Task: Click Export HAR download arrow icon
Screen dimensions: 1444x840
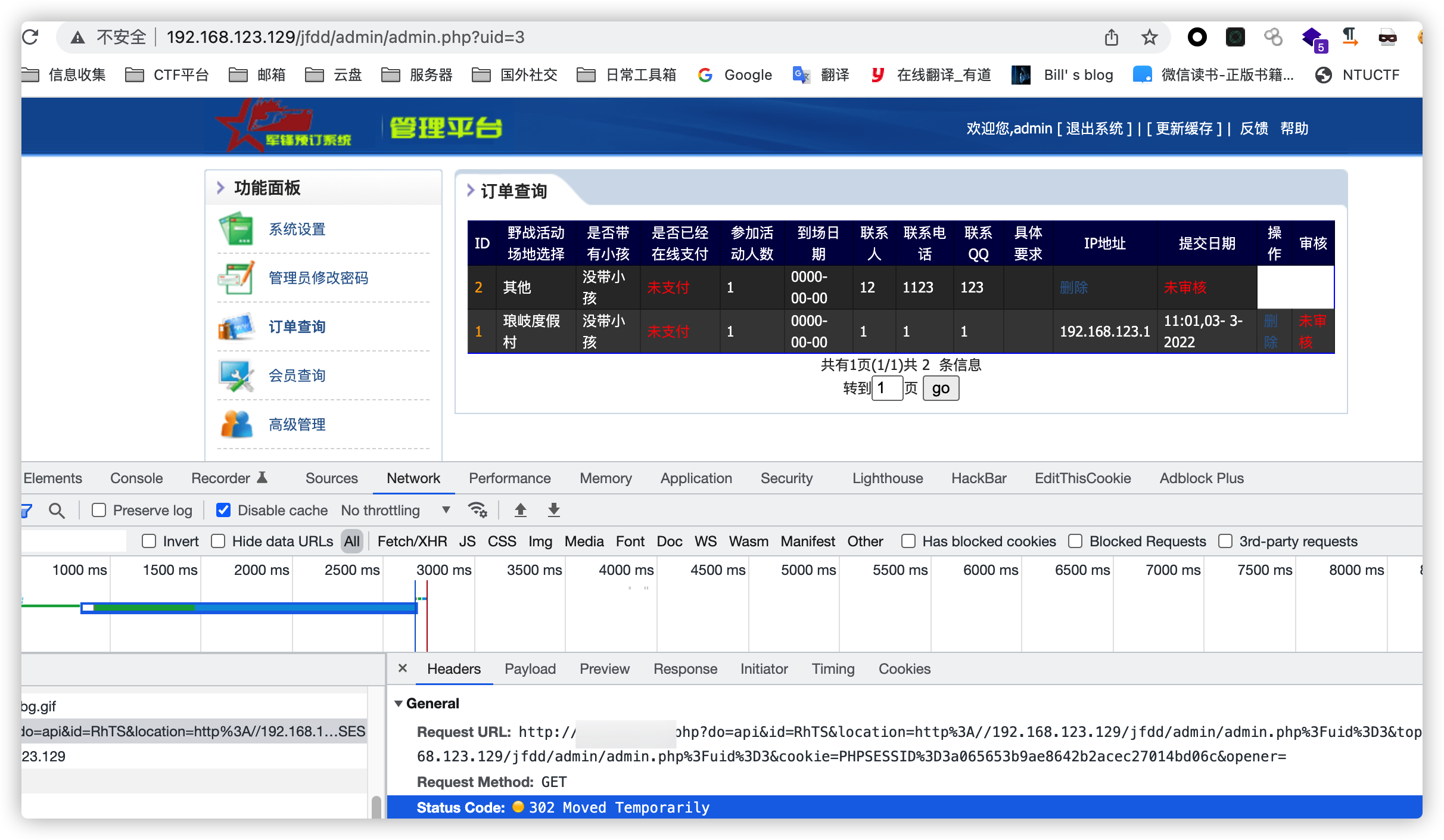Action: pos(554,510)
